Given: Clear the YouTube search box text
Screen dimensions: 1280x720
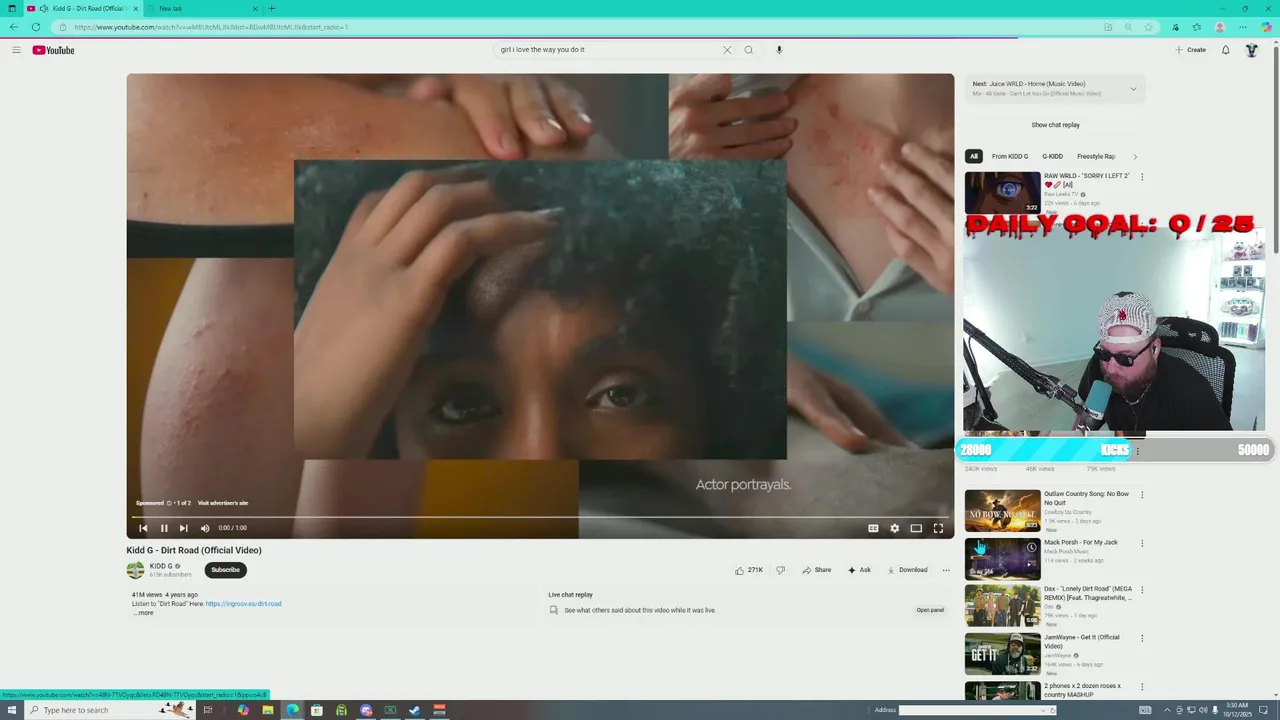Looking at the screenshot, I should (727, 50).
